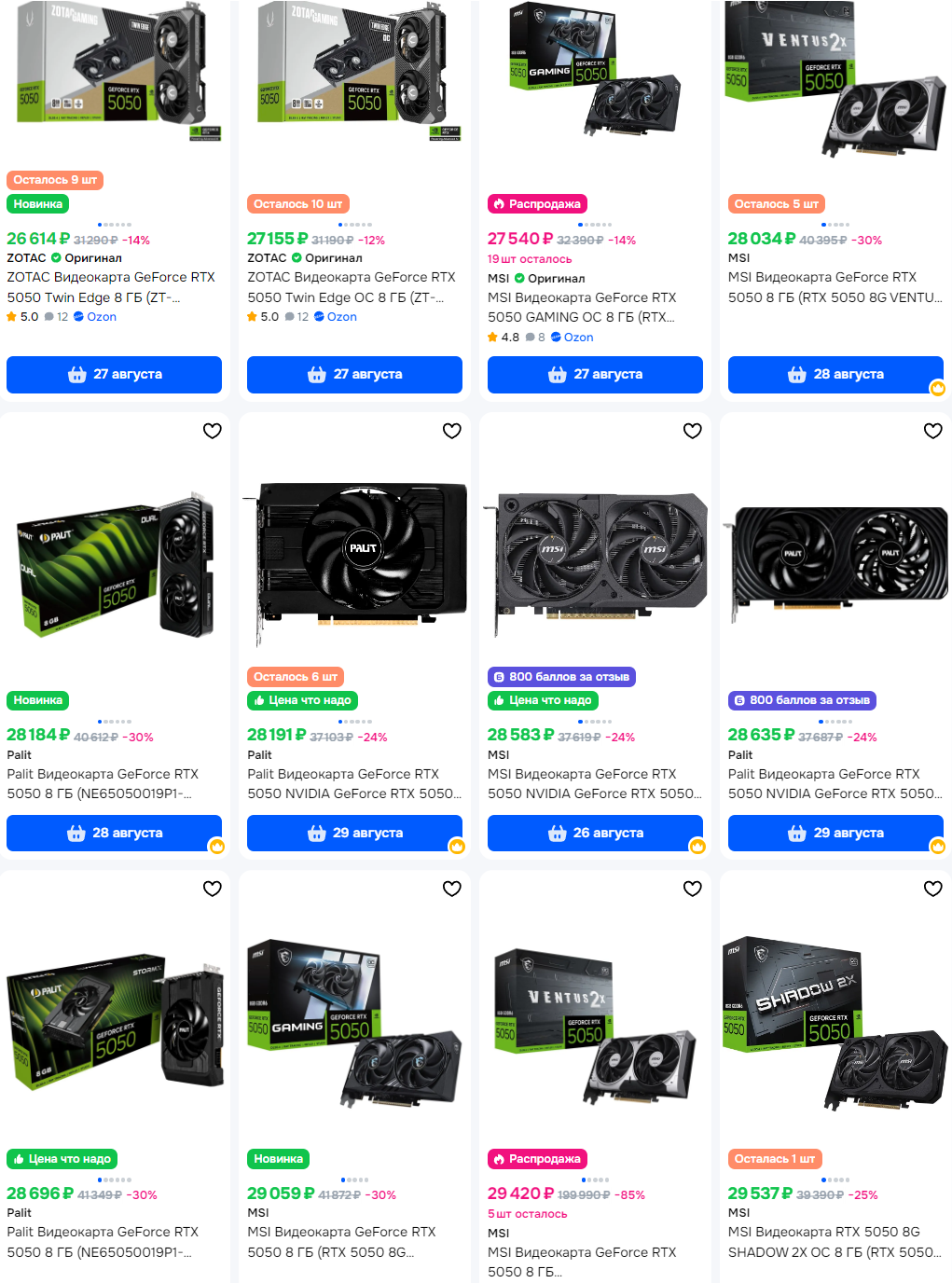Open MSI SHADOW 2X OC product title link
The image size is (952, 1283).
pyautogui.click(x=835, y=1242)
